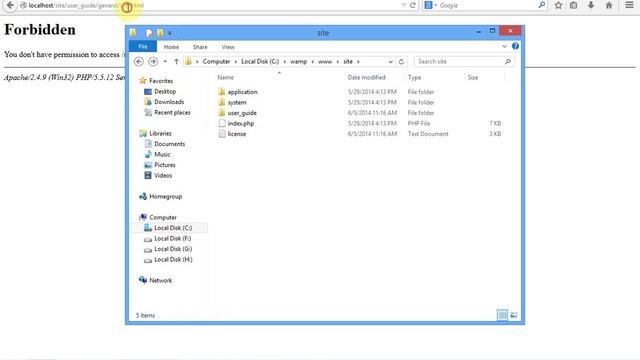Open Homegroup in the navigation pane
The image size is (640, 360).
coord(165,196)
